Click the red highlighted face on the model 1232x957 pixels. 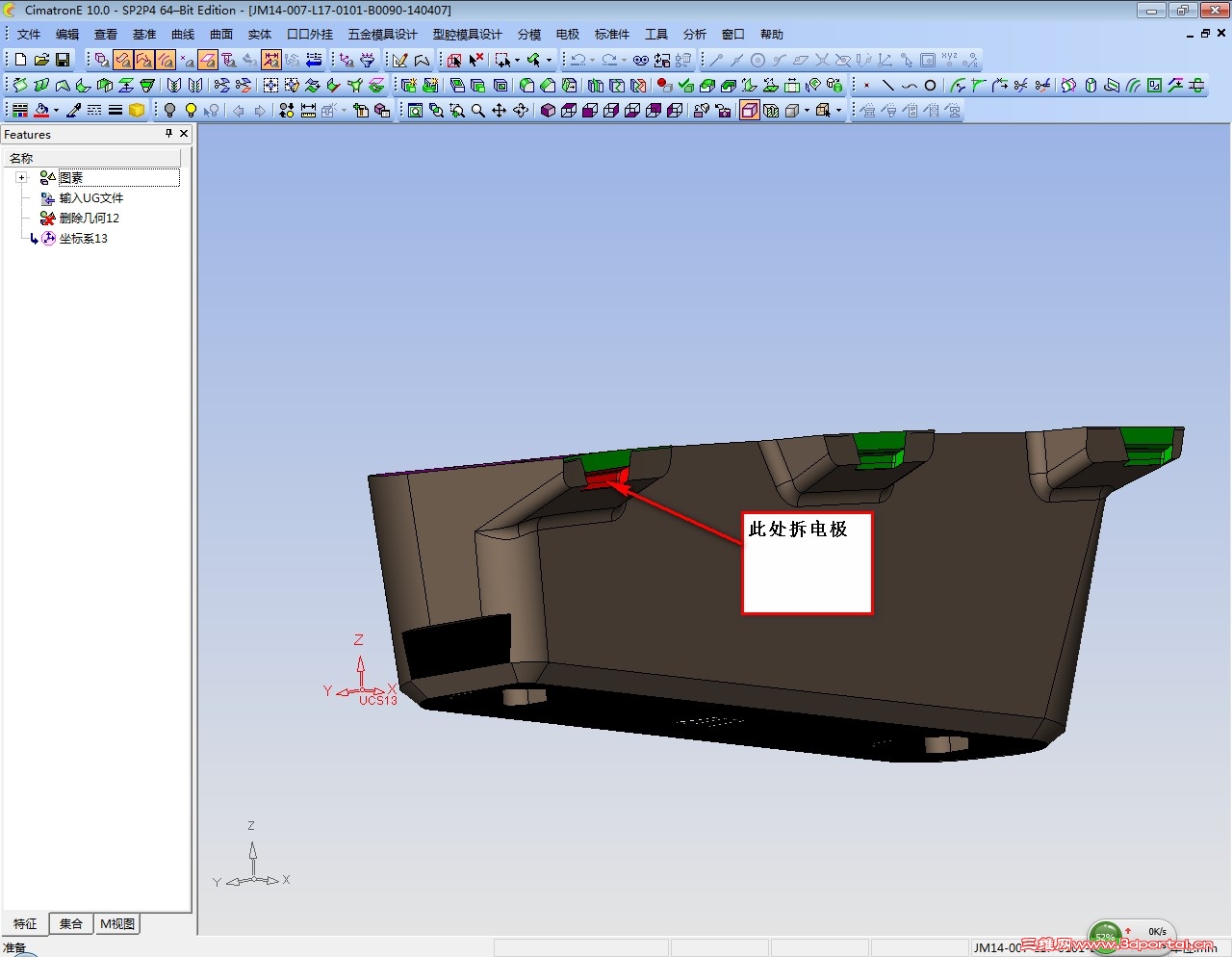[604, 478]
